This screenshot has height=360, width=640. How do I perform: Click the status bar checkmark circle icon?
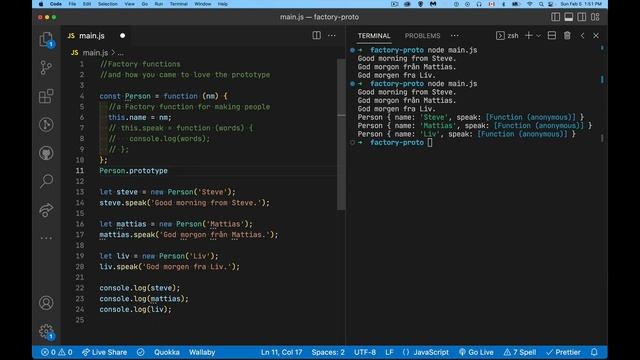point(140,352)
